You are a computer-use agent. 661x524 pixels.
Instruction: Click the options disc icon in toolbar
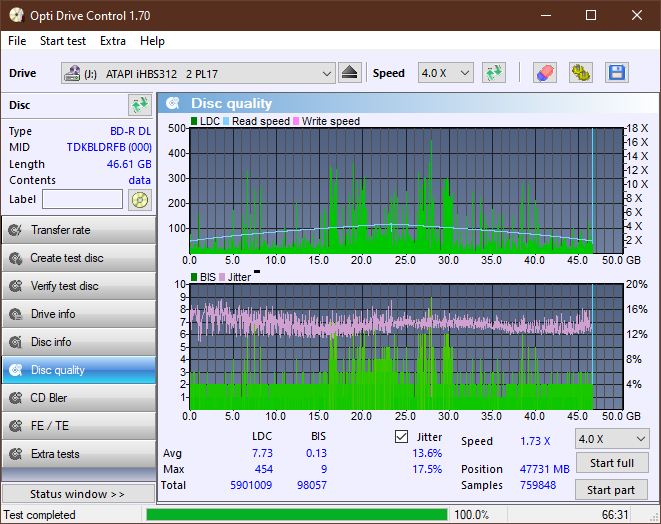(580, 73)
